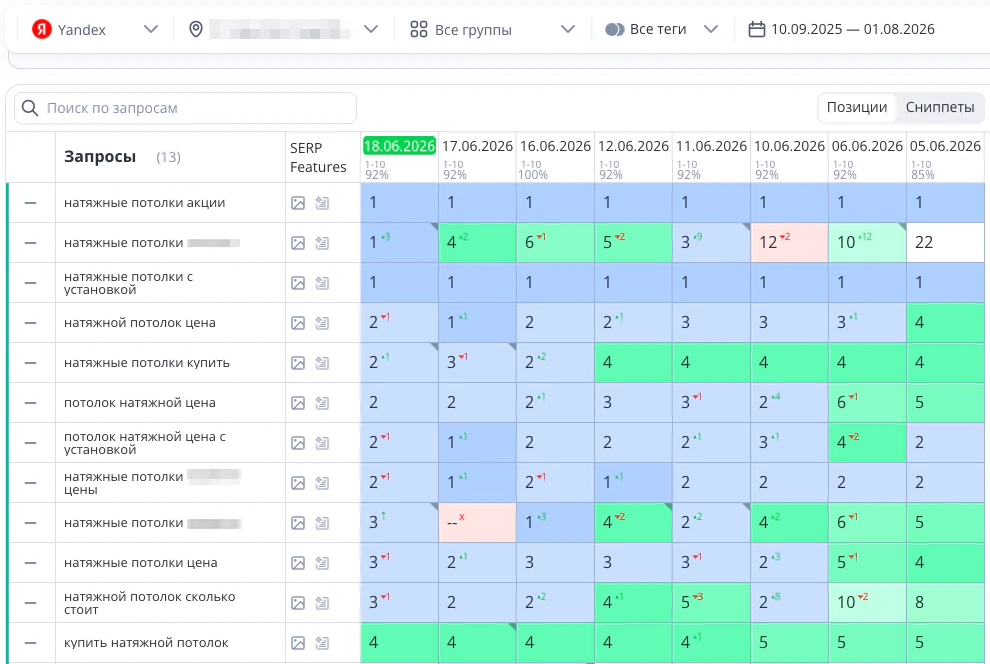The height and width of the screenshot is (664, 990).
Task: Click the minus icon for натяжные потолки акции
Action: (30, 203)
